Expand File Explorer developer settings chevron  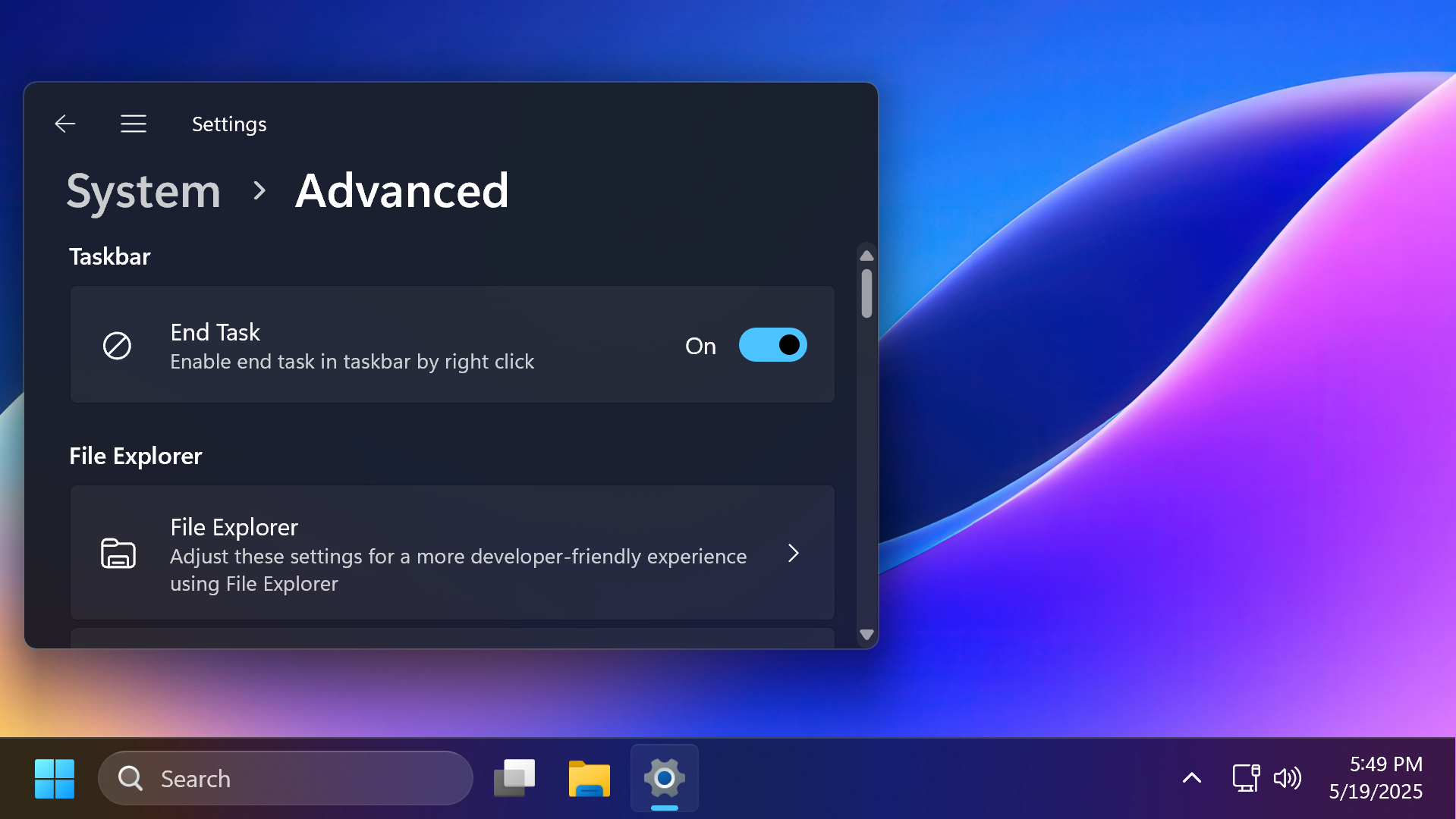[x=794, y=554]
